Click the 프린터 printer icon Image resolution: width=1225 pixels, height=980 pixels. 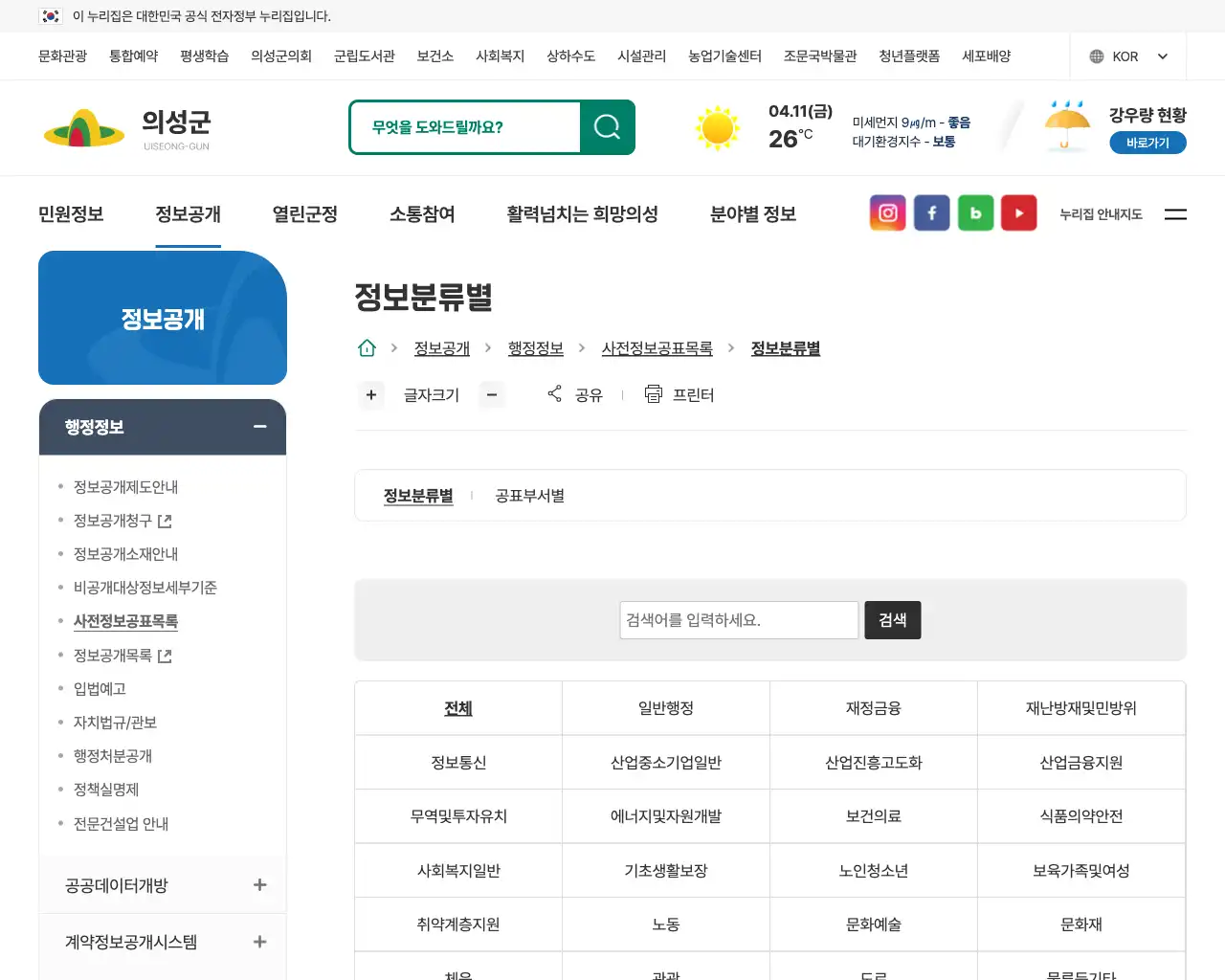(x=653, y=393)
